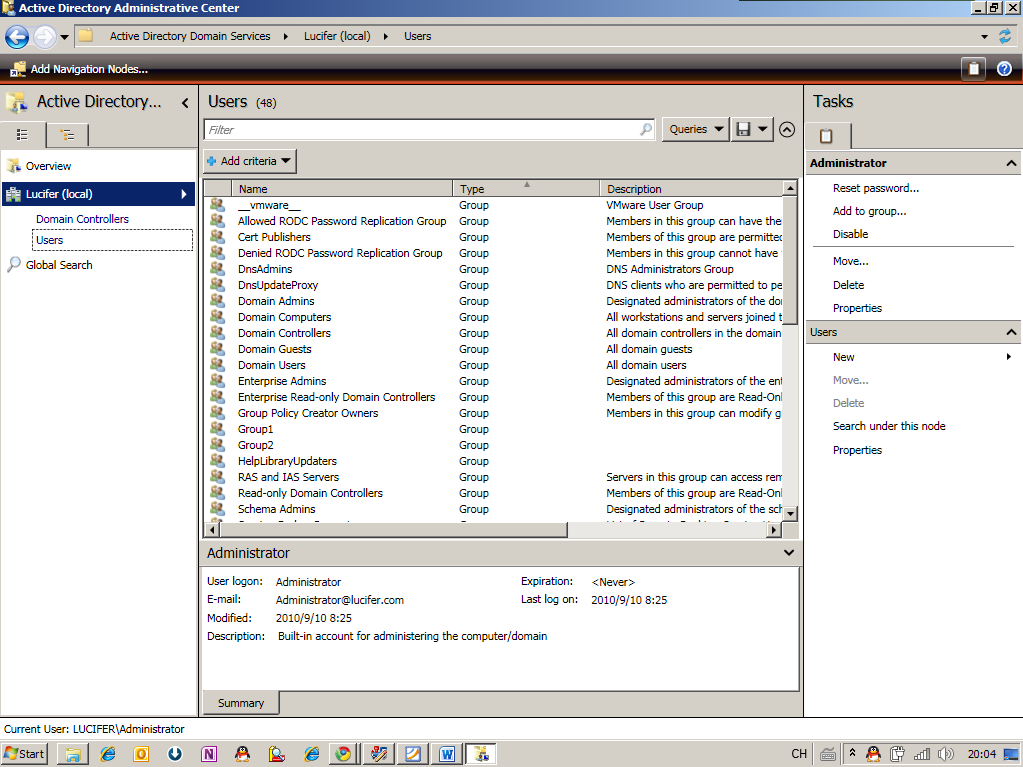Open Add Navigation Nodes
The height and width of the screenshot is (767, 1023).
coord(80,69)
